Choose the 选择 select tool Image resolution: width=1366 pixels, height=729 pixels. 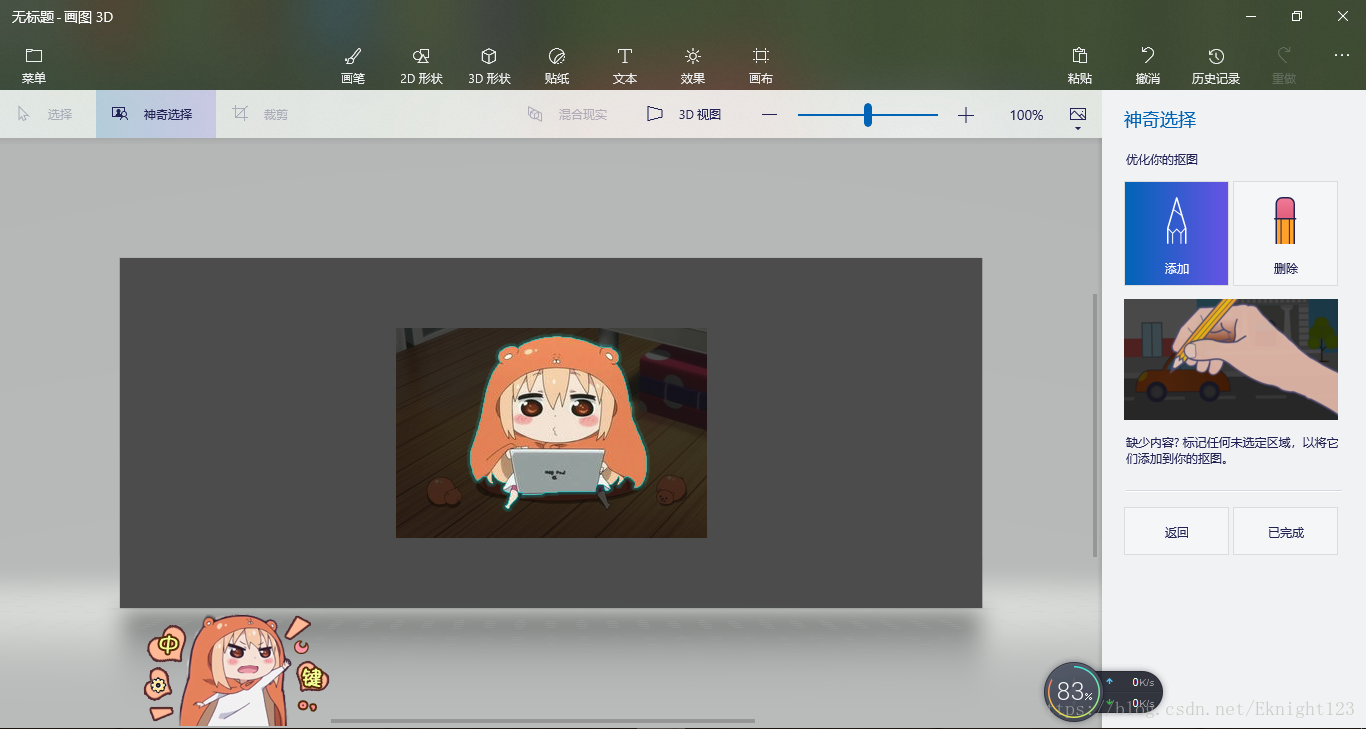coord(46,114)
